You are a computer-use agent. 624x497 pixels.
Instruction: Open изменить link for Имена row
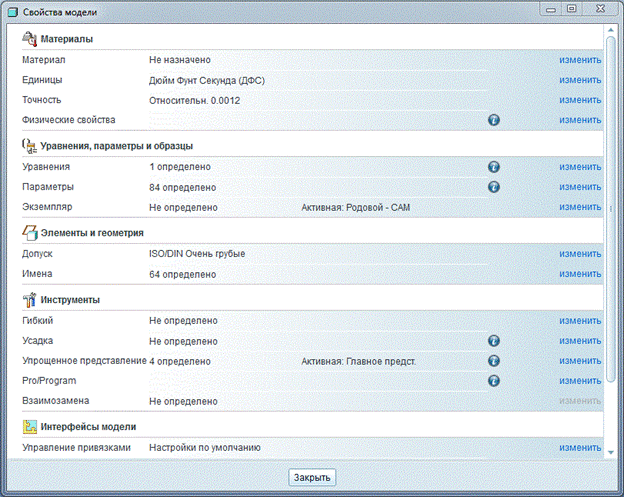580,274
